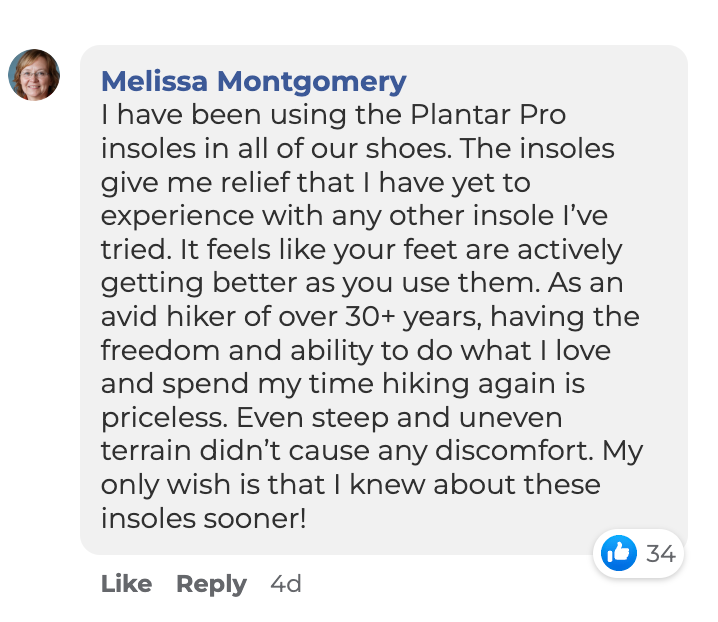Click the word "freedom" in the comment

tap(160, 350)
